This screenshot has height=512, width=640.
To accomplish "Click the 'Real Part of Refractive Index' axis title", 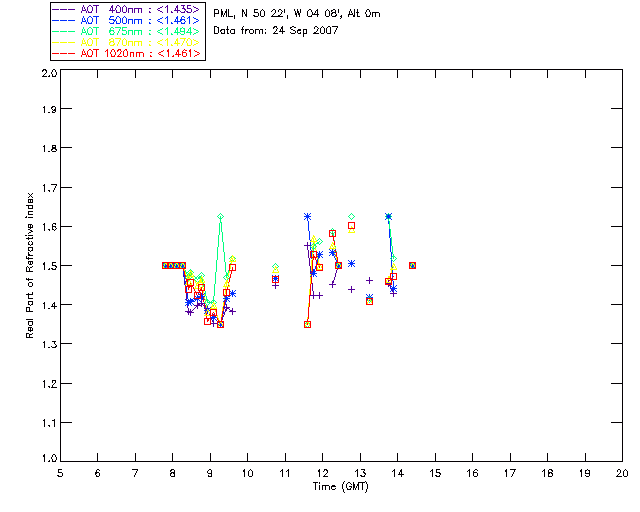I will [x=32, y=267].
